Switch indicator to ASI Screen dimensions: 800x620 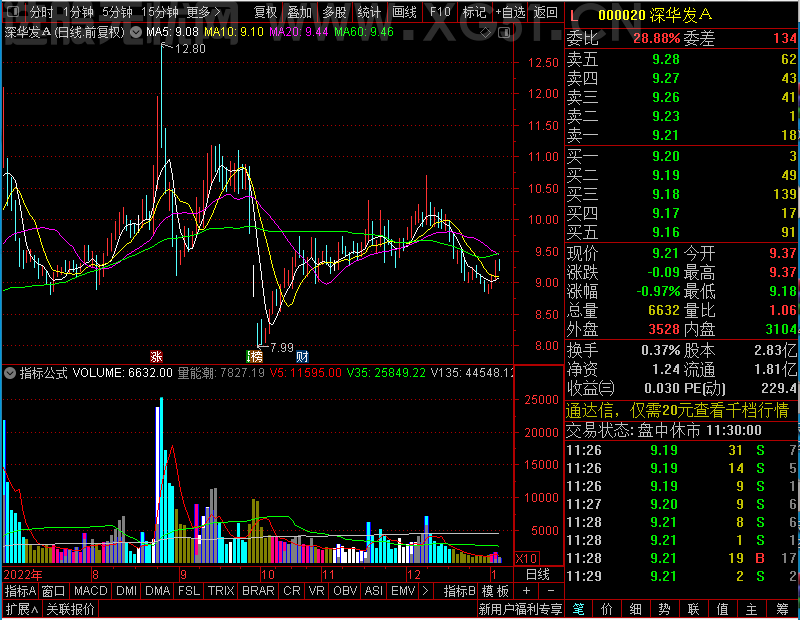(373, 591)
